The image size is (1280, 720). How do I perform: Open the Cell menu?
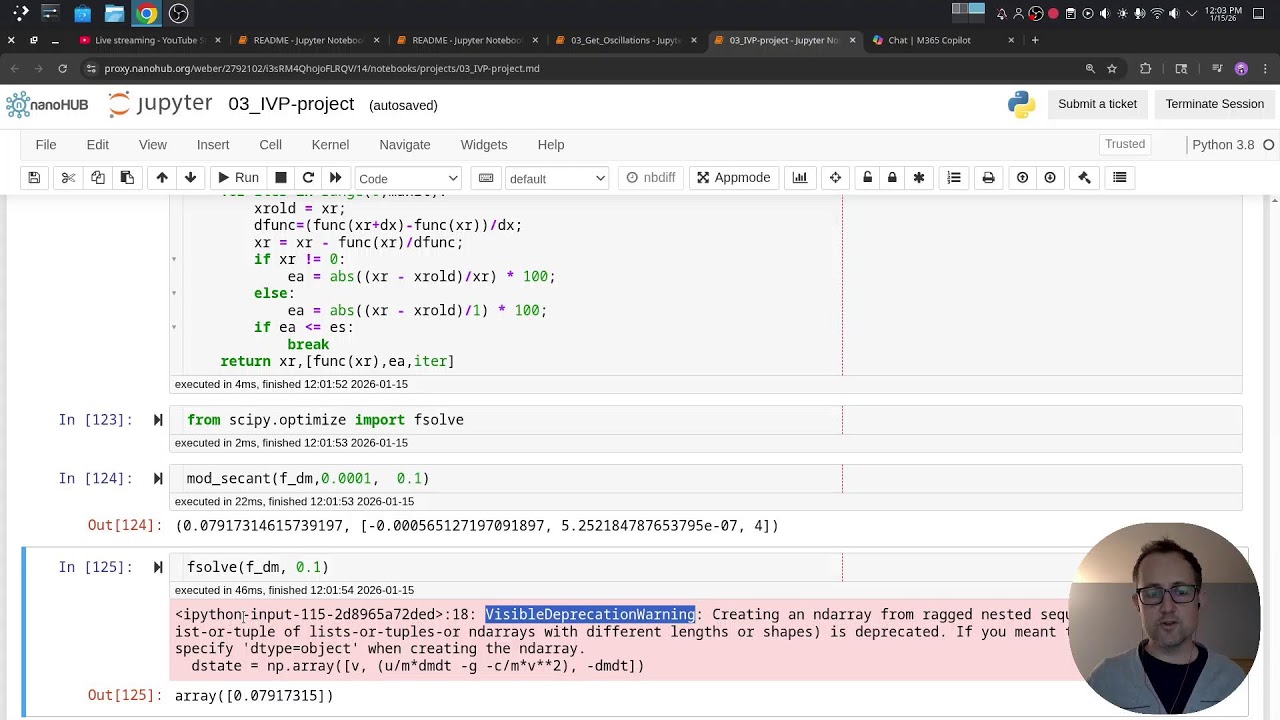point(270,145)
